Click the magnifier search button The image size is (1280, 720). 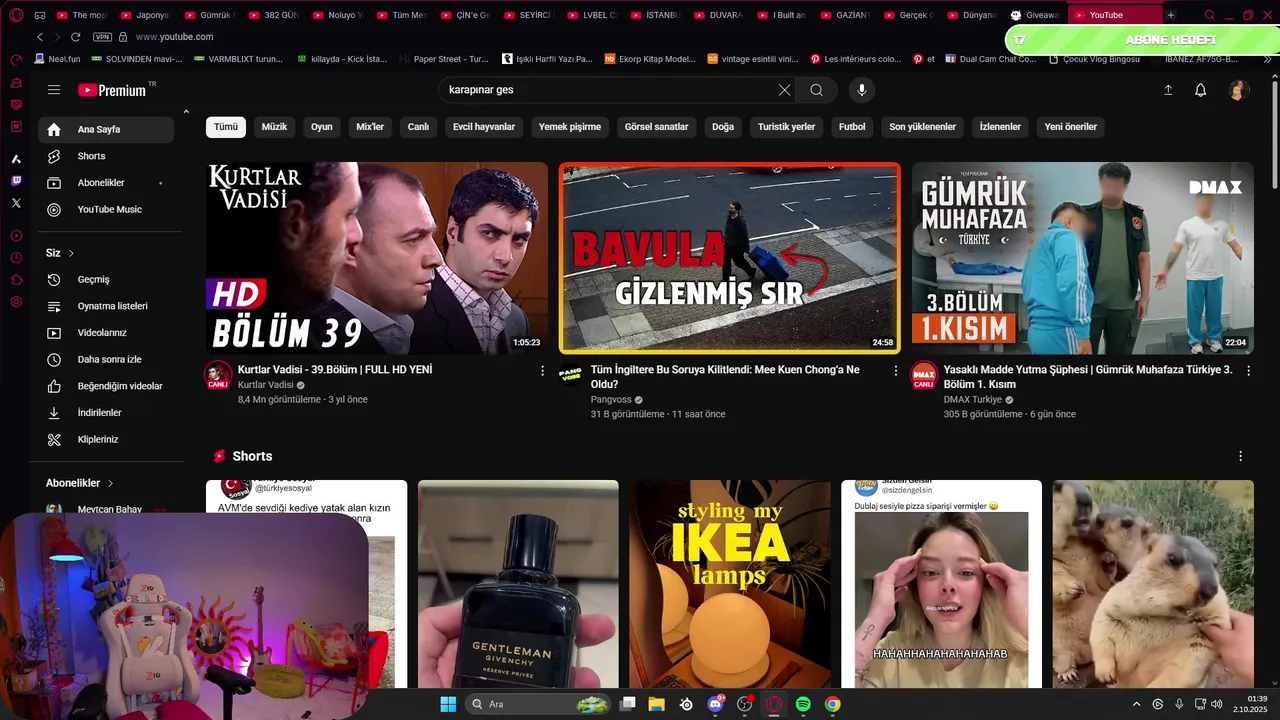817,90
